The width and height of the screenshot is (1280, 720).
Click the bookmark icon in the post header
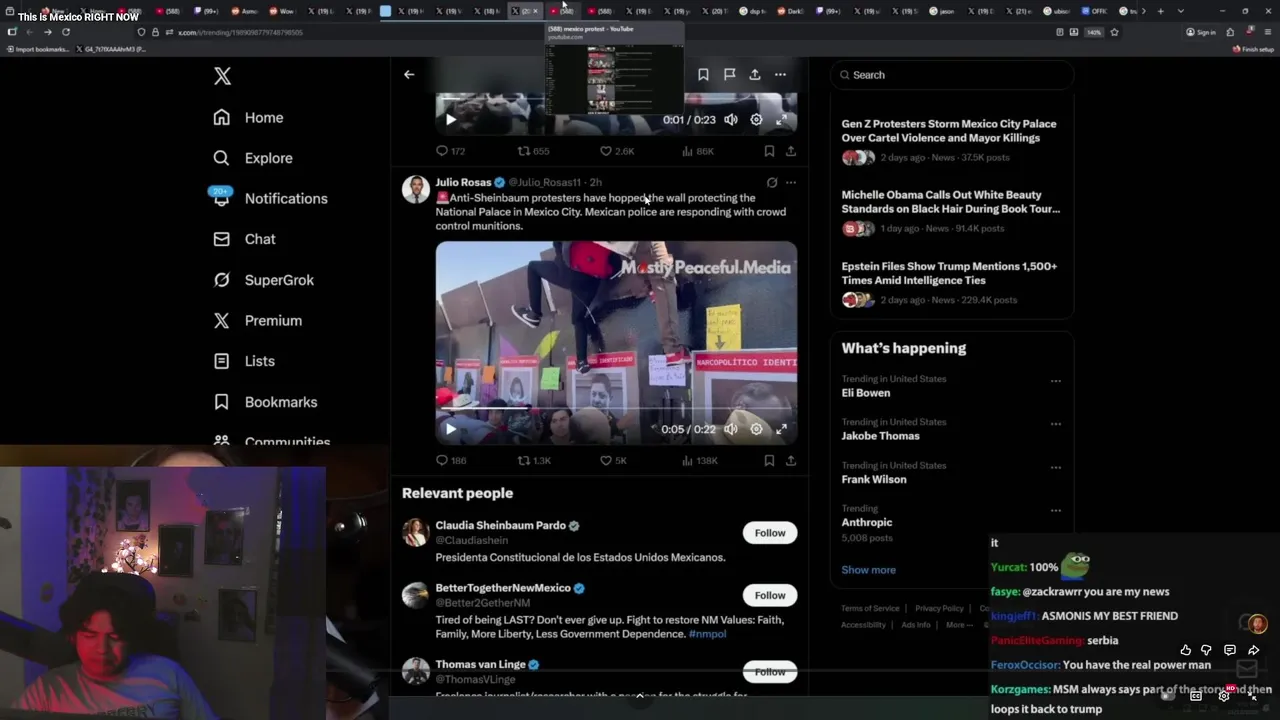[703, 74]
